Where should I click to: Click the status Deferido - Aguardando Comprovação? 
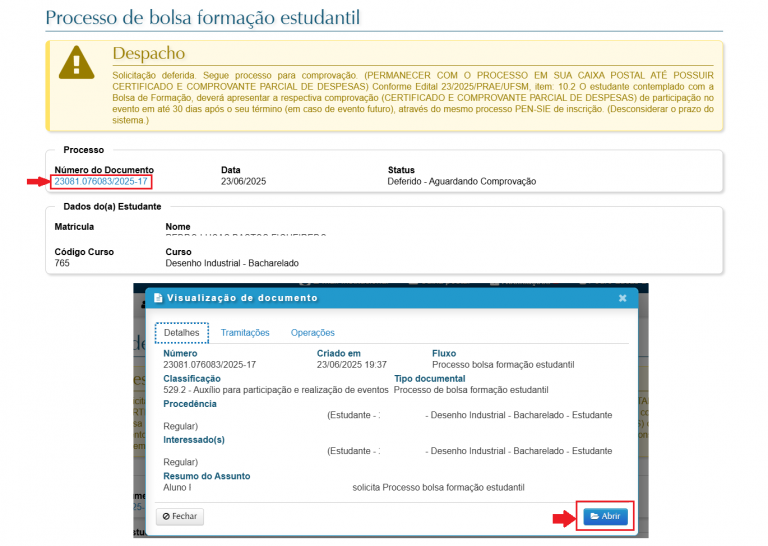click(x=461, y=181)
